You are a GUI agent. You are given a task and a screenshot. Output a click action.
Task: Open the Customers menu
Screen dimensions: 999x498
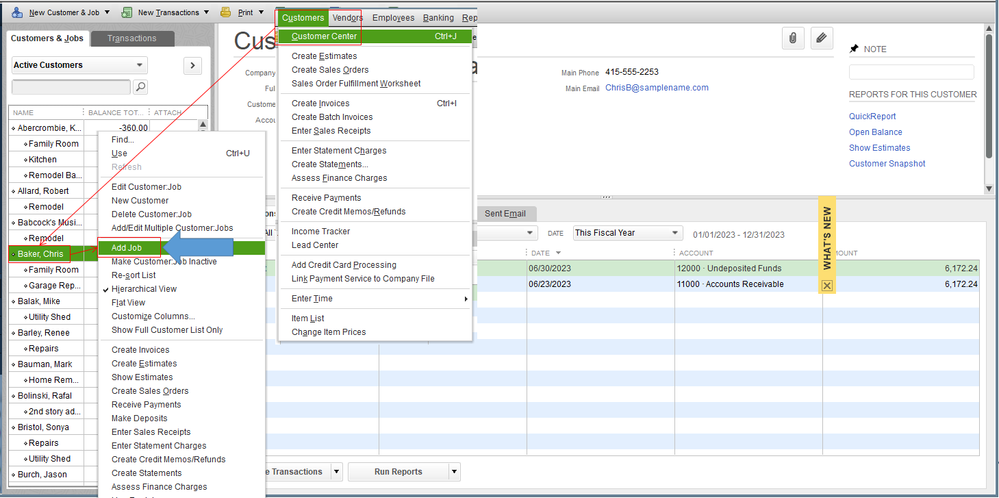pyautogui.click(x=303, y=18)
